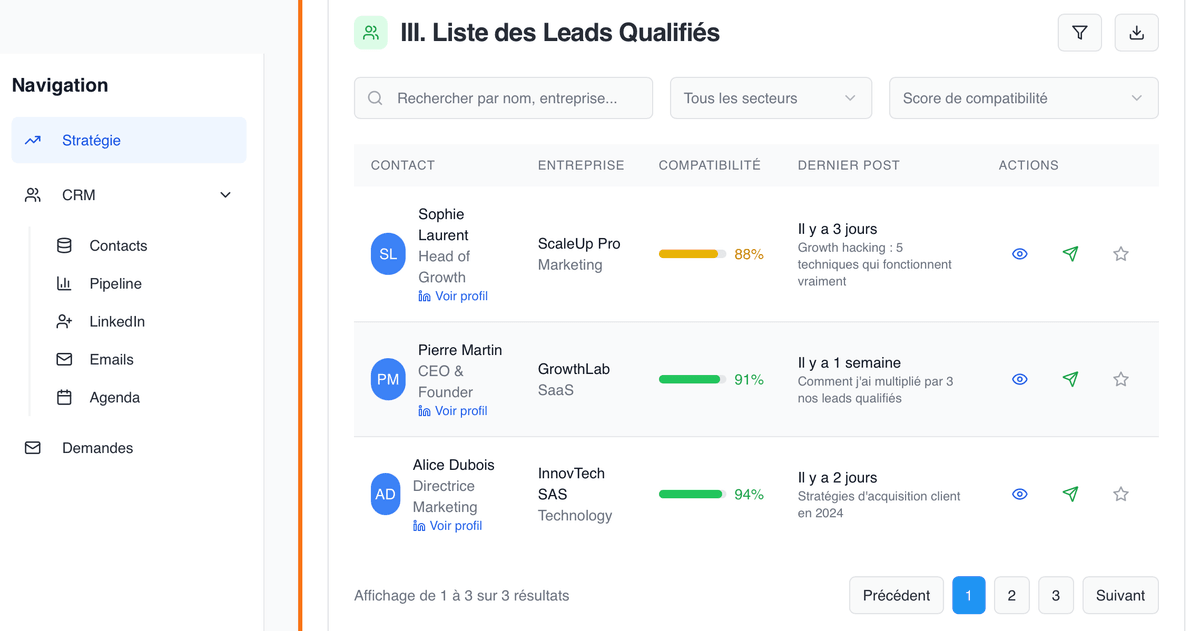1200x631 pixels.
Task: Click PM avatar for Pierre Martin
Action: [388, 380]
